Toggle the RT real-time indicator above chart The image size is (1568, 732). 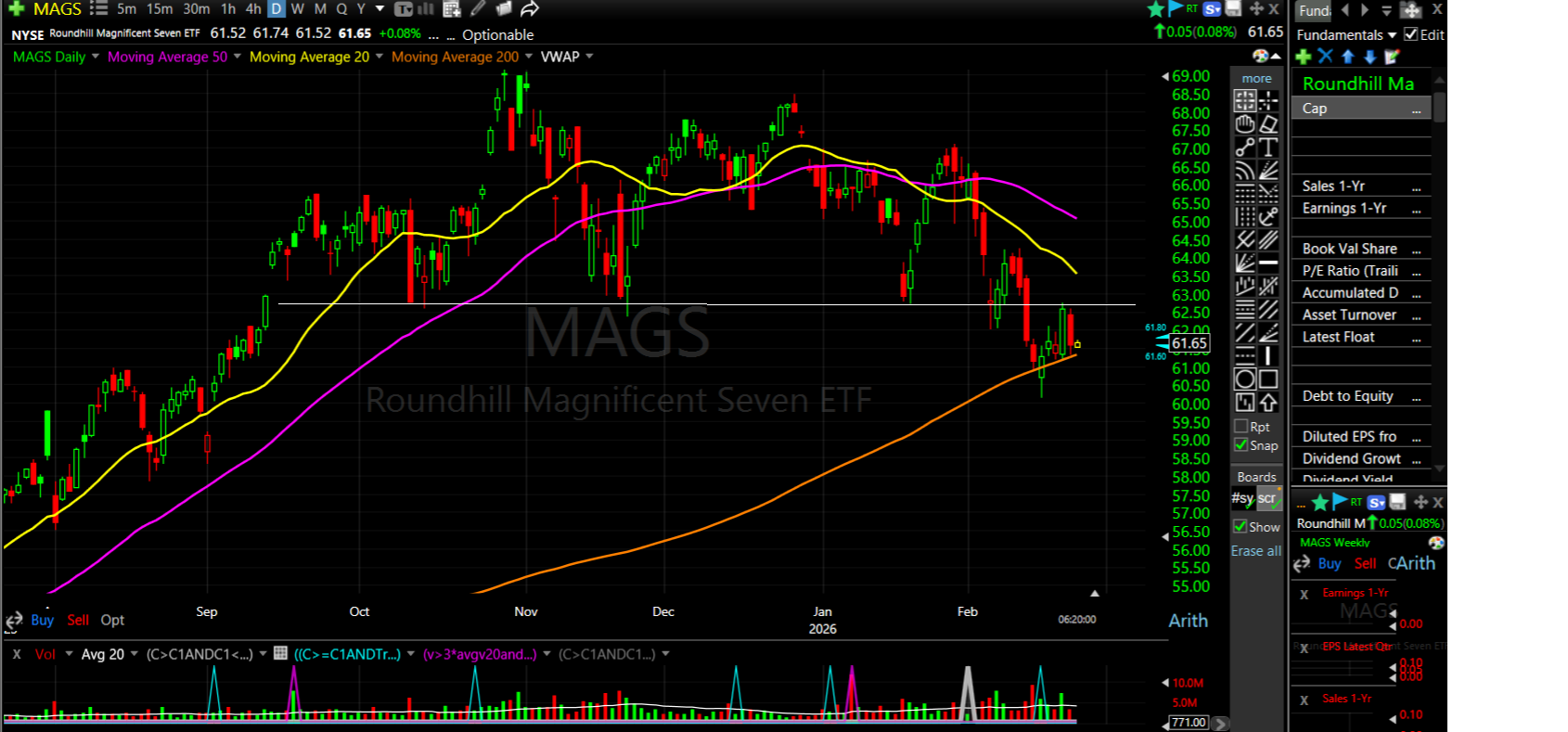1192,8
